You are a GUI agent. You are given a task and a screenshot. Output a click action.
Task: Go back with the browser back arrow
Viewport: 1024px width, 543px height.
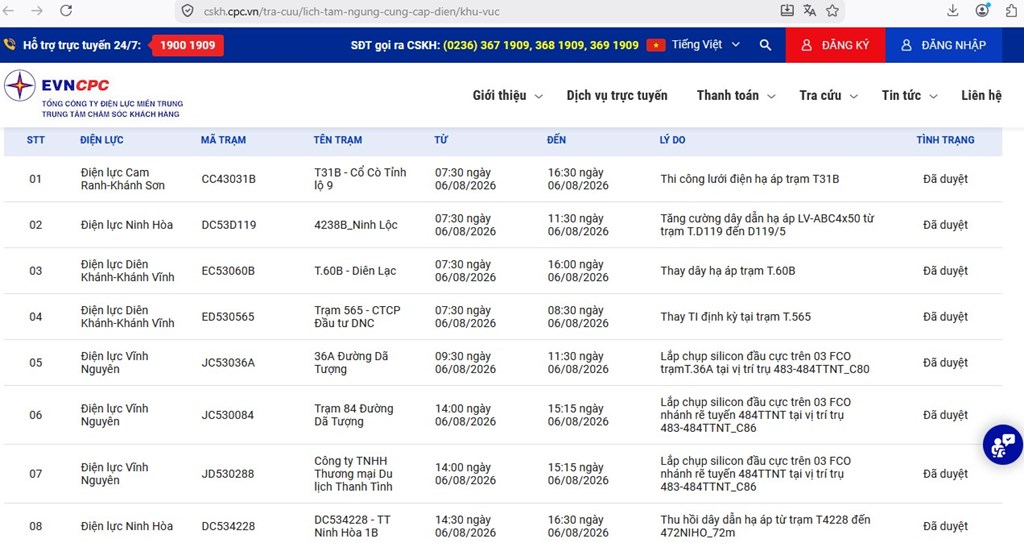click(x=9, y=10)
